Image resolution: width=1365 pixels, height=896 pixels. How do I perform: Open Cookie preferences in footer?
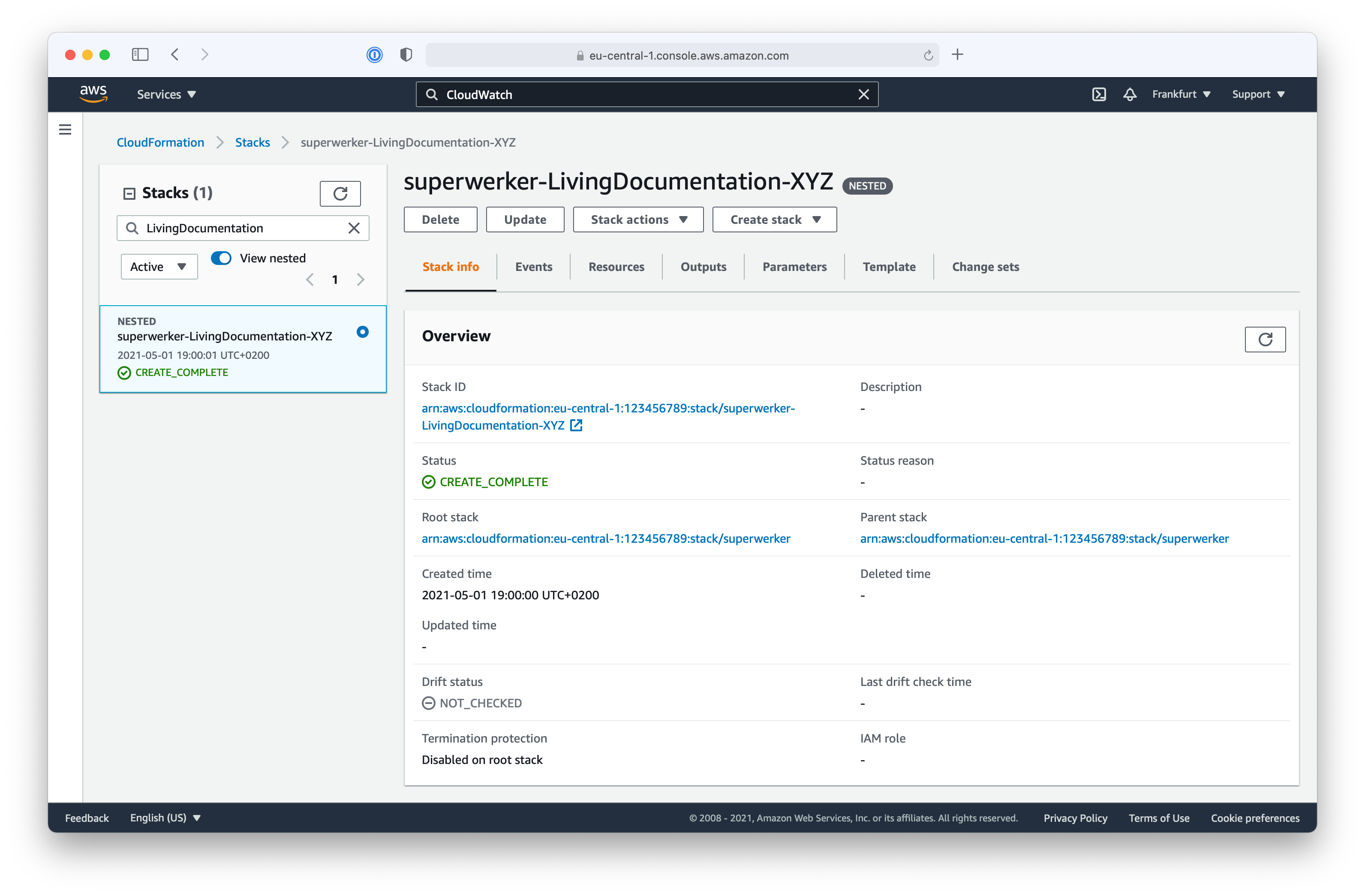pos(1255,818)
